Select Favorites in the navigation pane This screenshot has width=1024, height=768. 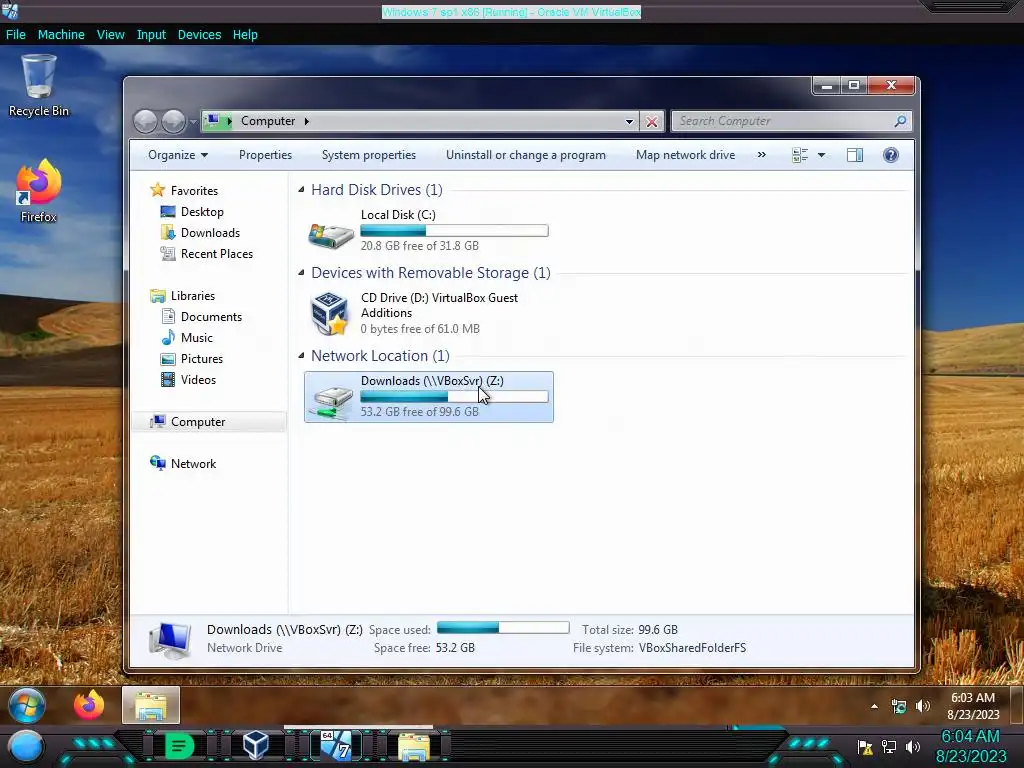point(194,191)
